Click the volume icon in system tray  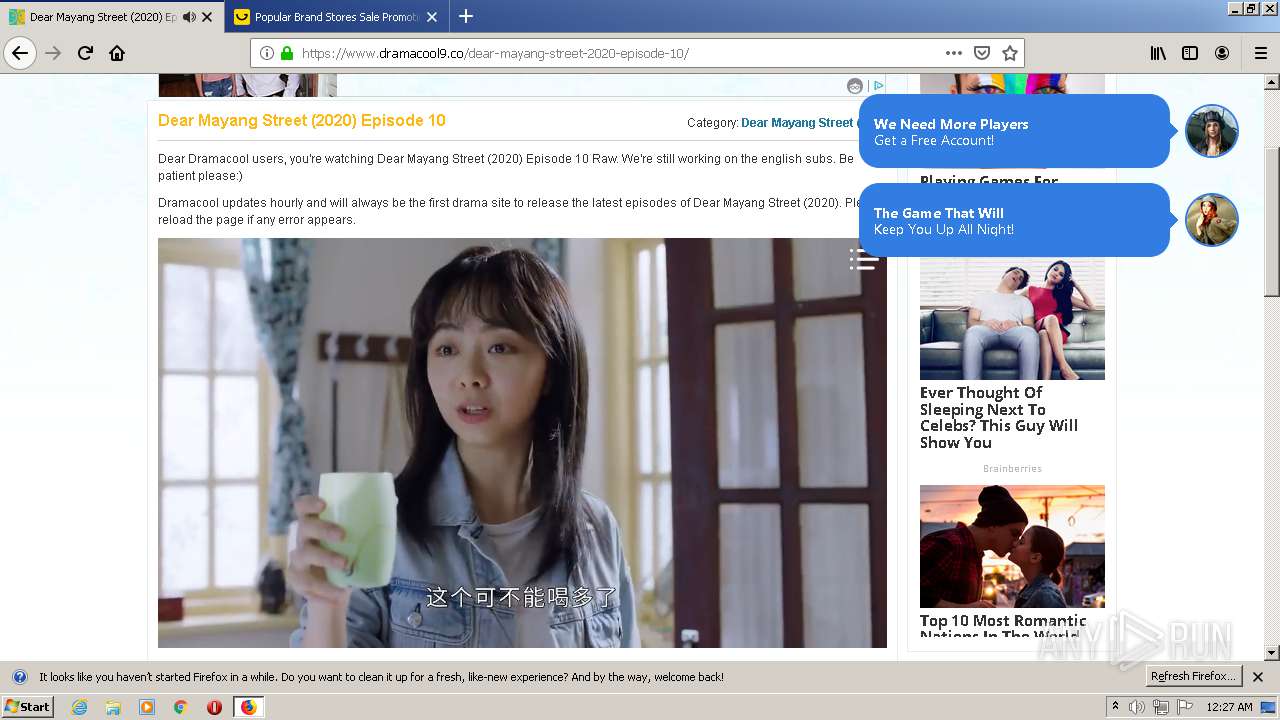click(x=1137, y=707)
